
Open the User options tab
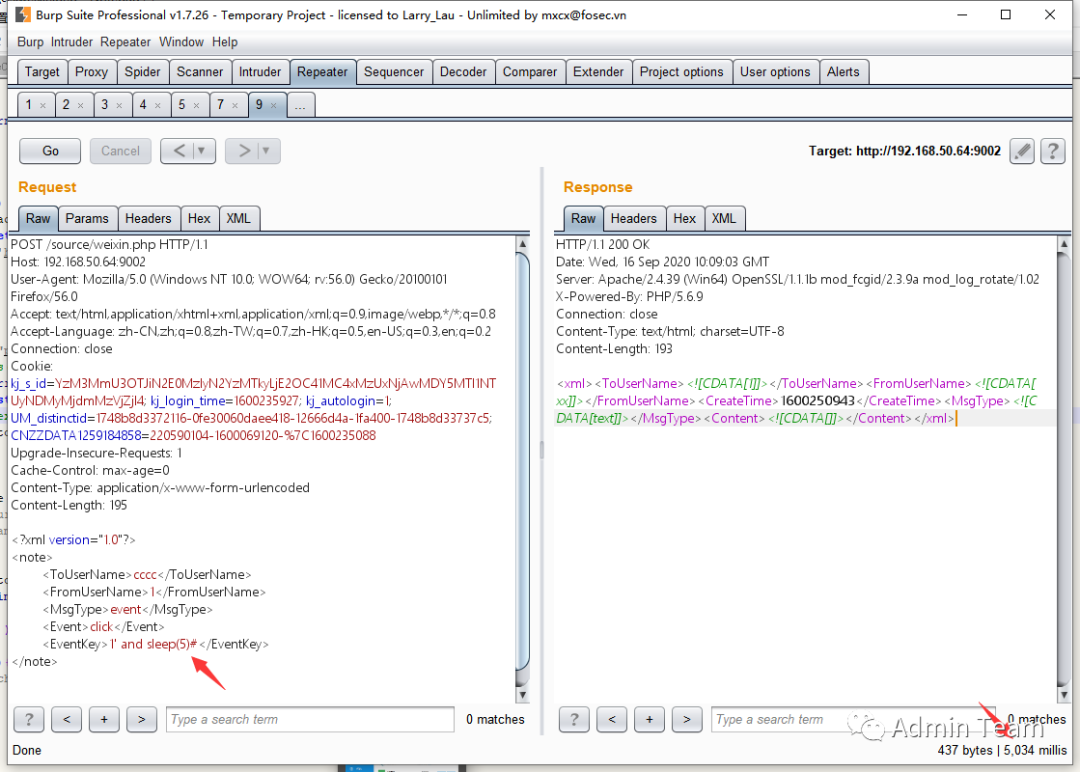click(x=775, y=72)
